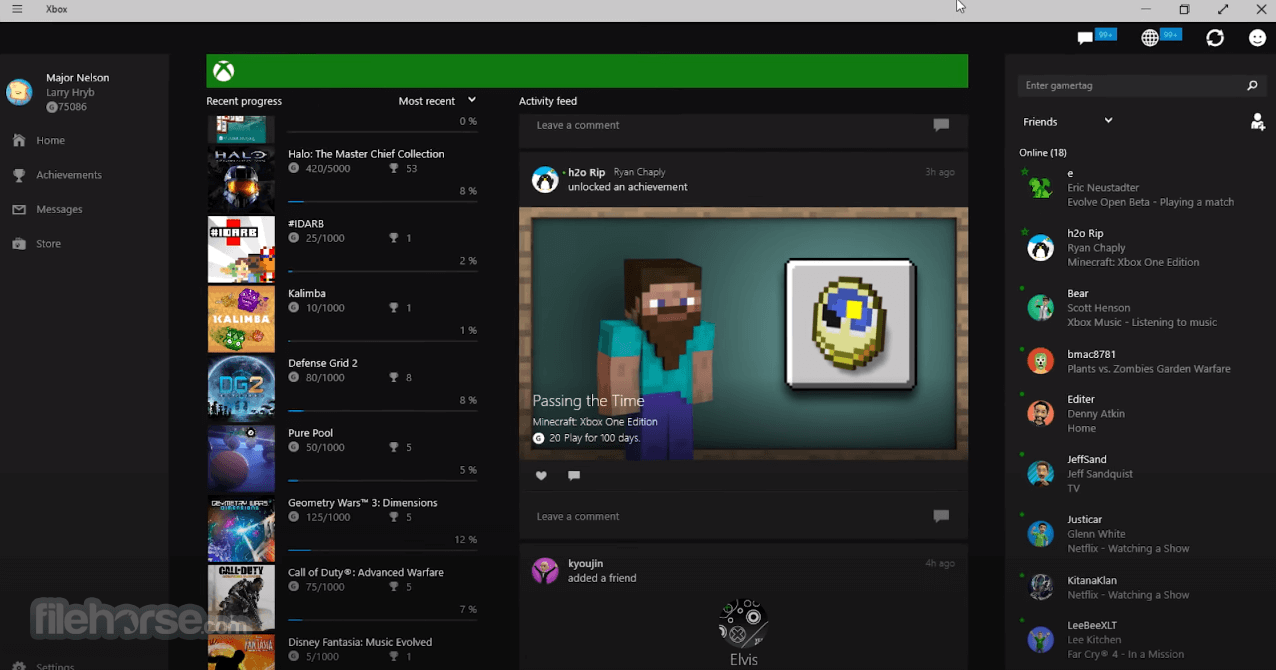Click the Disney Fantasia: Music Evolved title
1276x670 pixels.
click(x=360, y=642)
